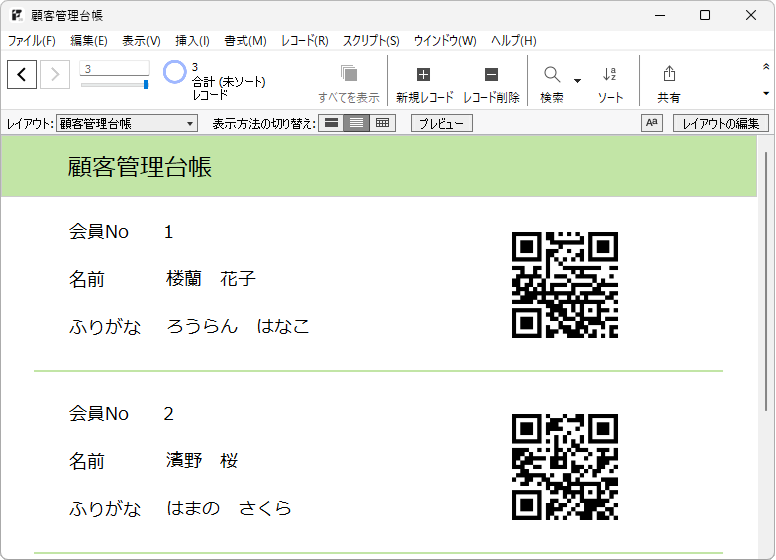
Task: Click the record navigation slider handle
Action: (146, 85)
